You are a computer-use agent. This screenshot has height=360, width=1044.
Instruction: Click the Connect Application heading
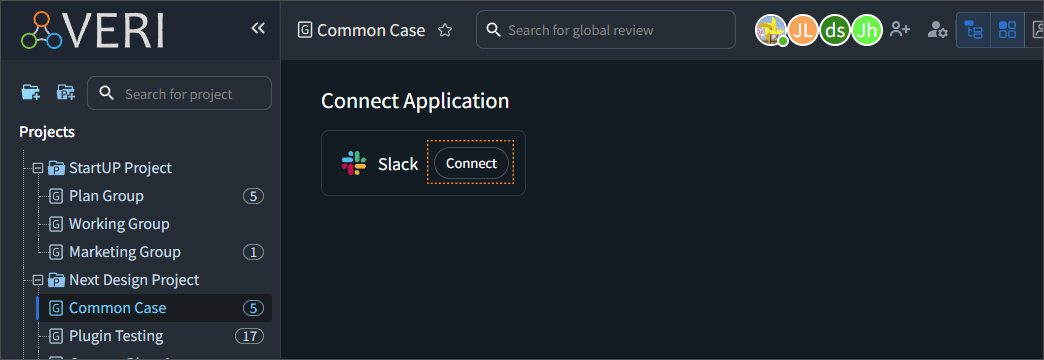tap(415, 100)
